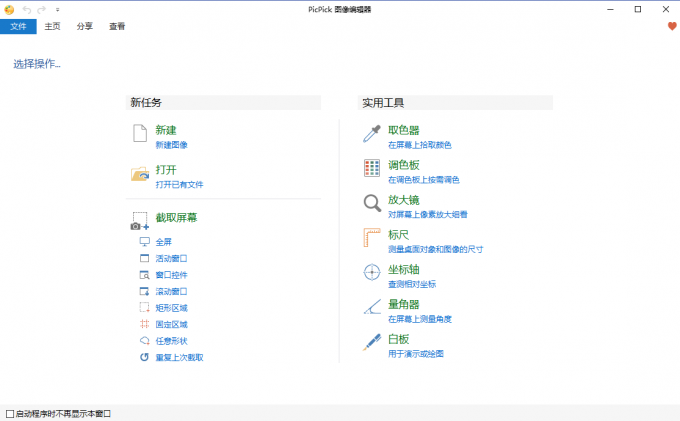
Task: Click 在调色板上按需调色 description text
Action: pos(424,179)
